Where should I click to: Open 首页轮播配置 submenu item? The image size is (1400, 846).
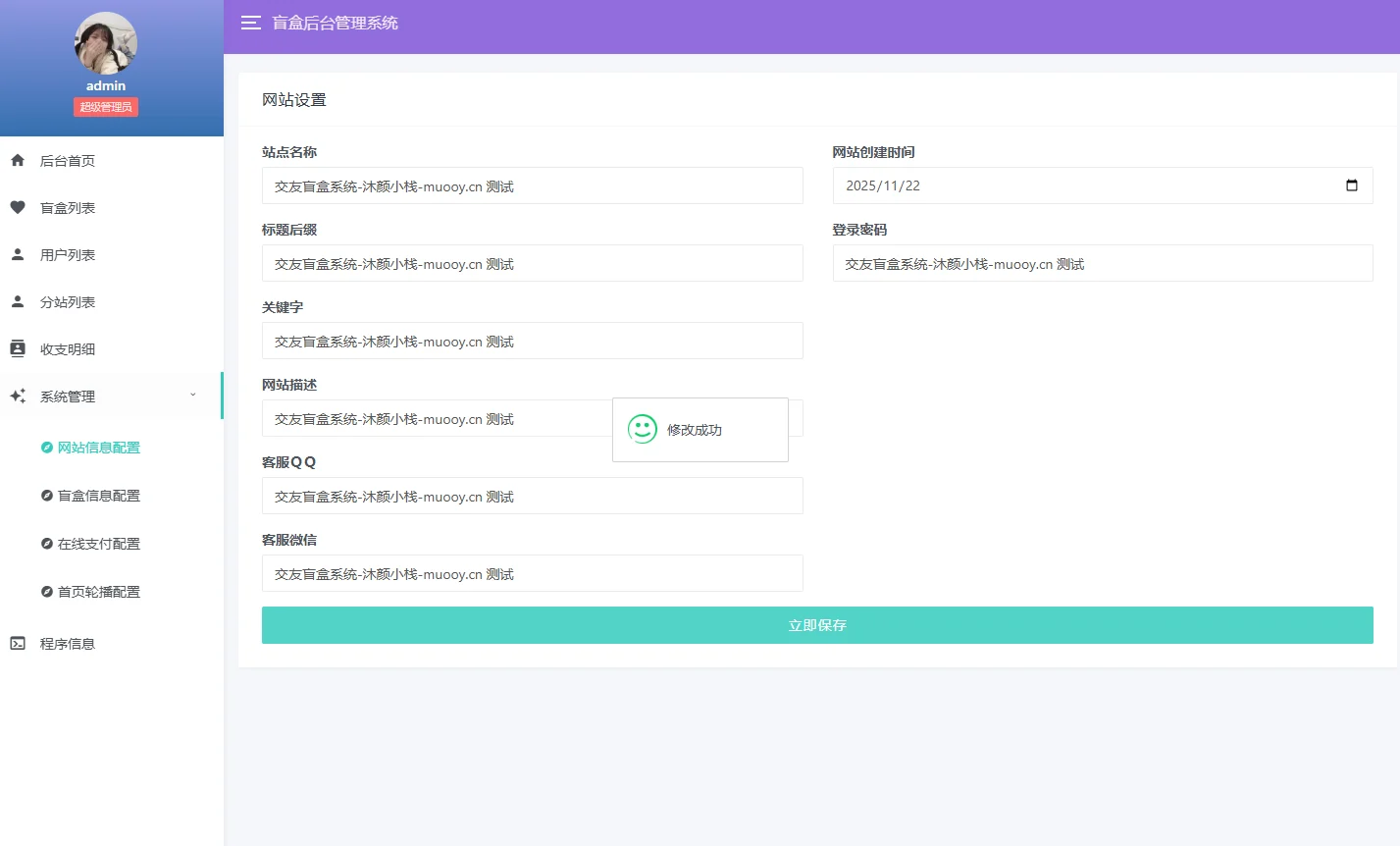click(98, 592)
